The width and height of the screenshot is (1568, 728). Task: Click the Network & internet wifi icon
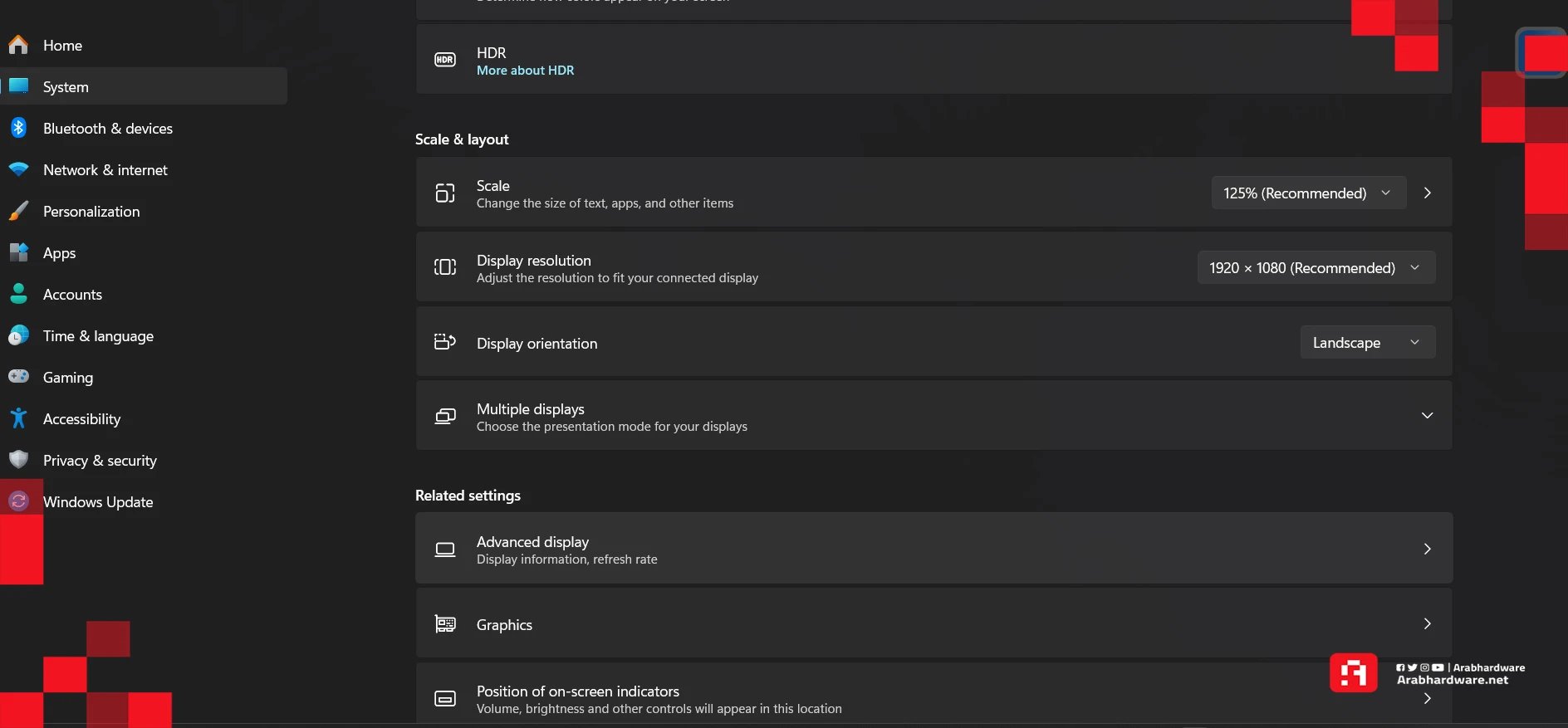18,169
